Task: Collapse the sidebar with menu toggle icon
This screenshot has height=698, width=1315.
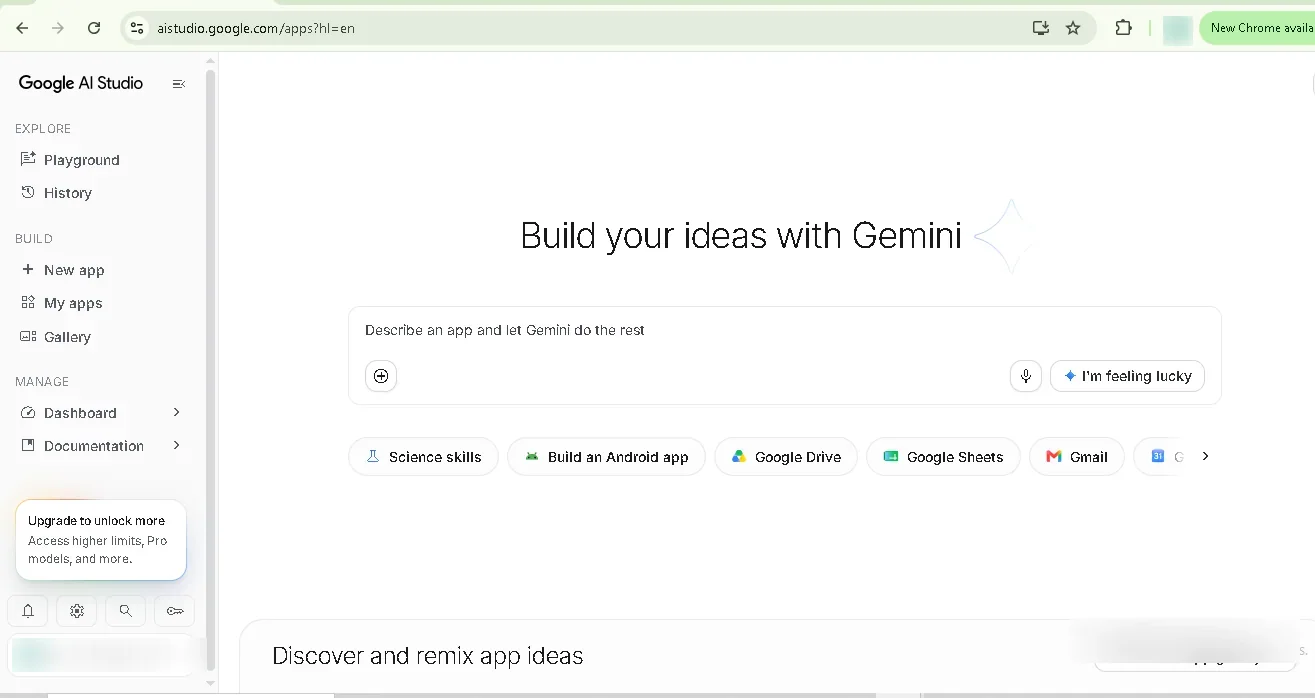Action: click(x=179, y=84)
